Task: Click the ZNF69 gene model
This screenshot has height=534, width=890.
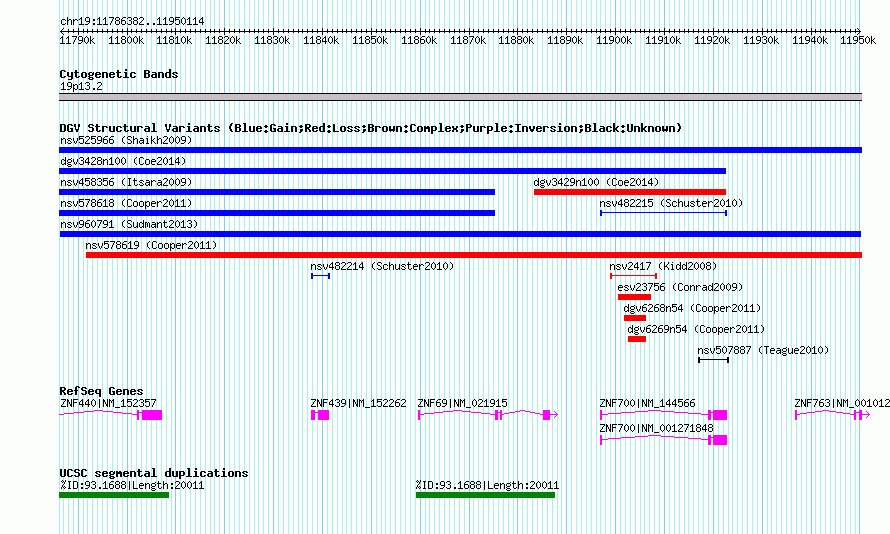Action: click(488, 415)
